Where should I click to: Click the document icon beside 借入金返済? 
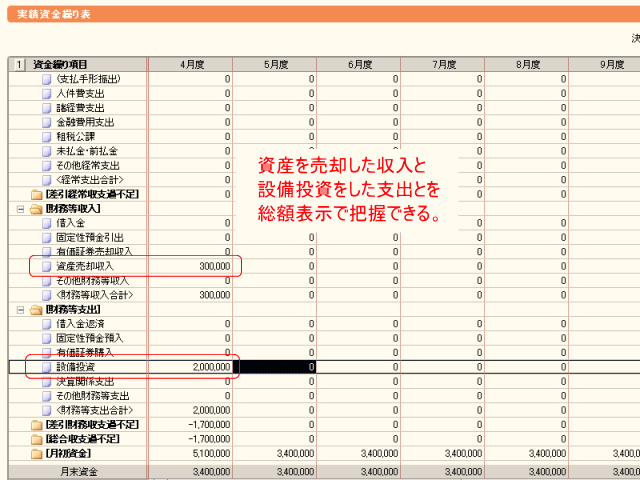(x=47, y=324)
